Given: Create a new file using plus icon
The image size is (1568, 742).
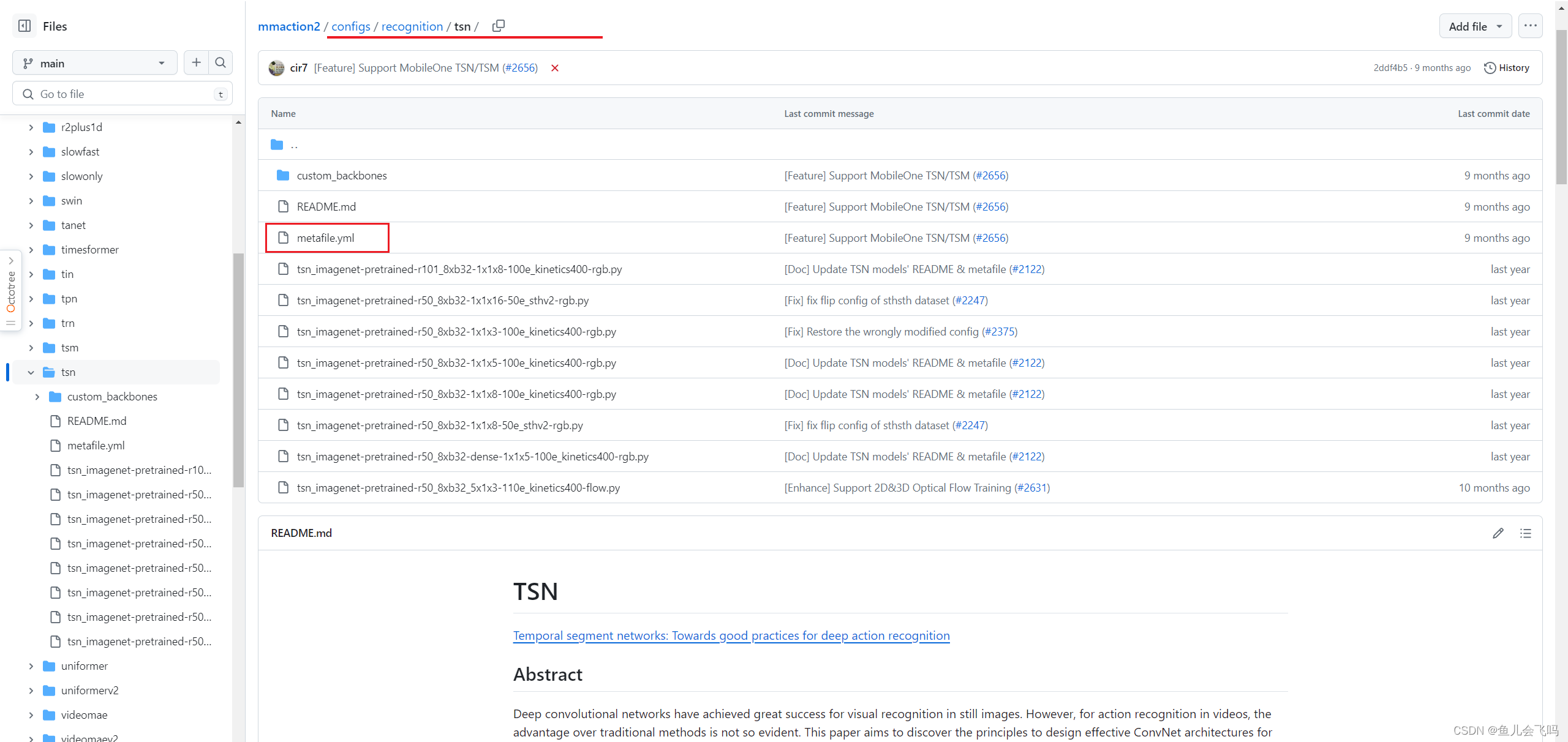Looking at the screenshot, I should click(x=195, y=62).
